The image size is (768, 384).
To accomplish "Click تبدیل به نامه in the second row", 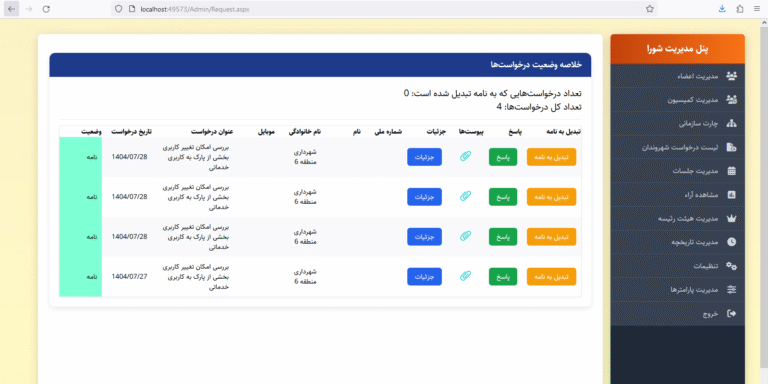I will pos(551,196).
